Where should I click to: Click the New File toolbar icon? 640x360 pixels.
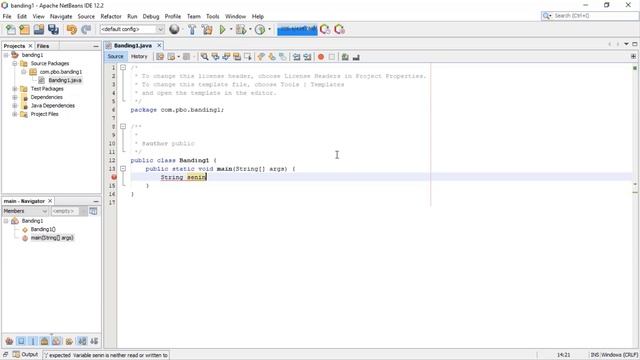[11, 29]
